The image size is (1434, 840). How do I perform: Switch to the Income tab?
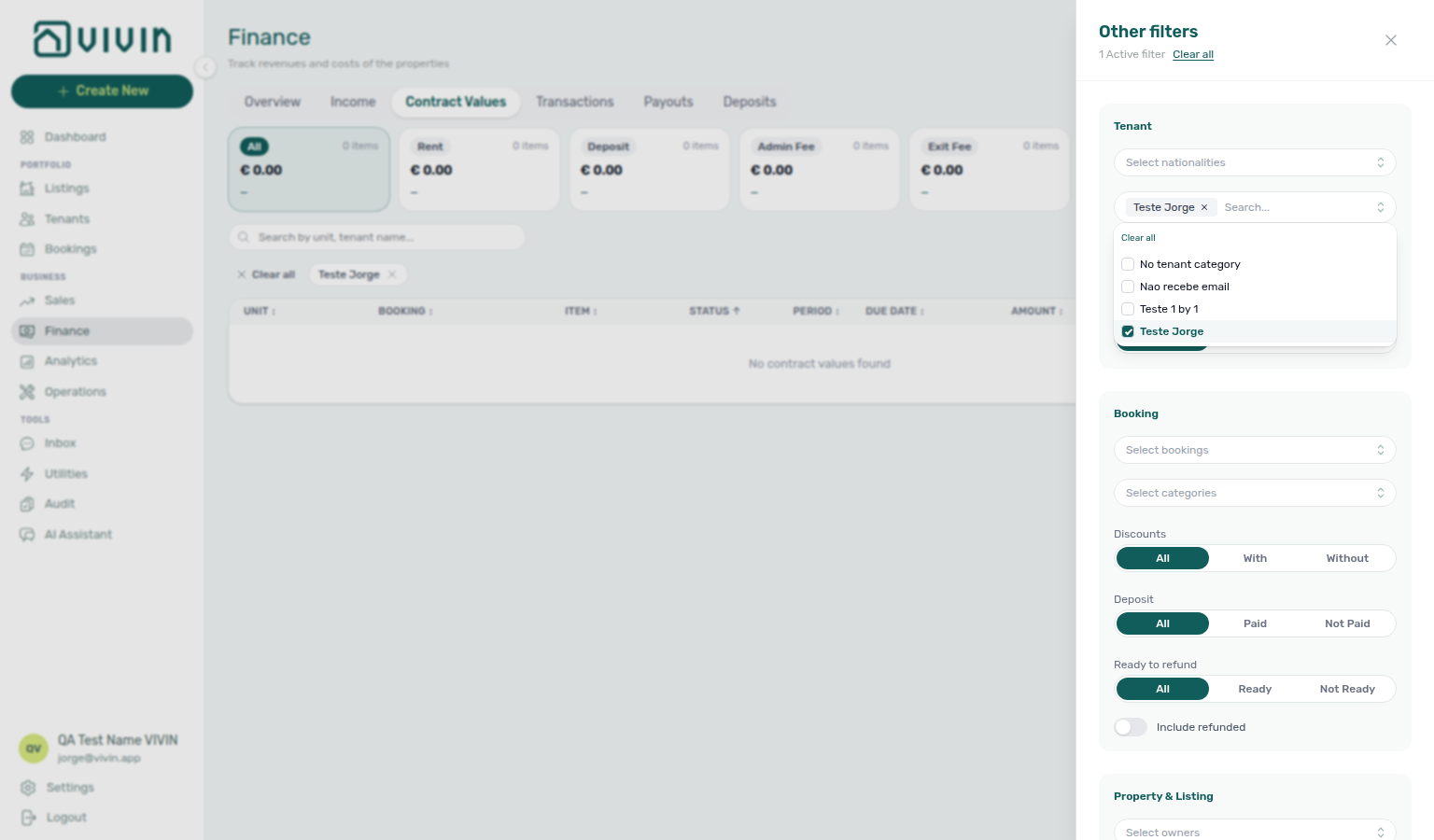pos(353,102)
